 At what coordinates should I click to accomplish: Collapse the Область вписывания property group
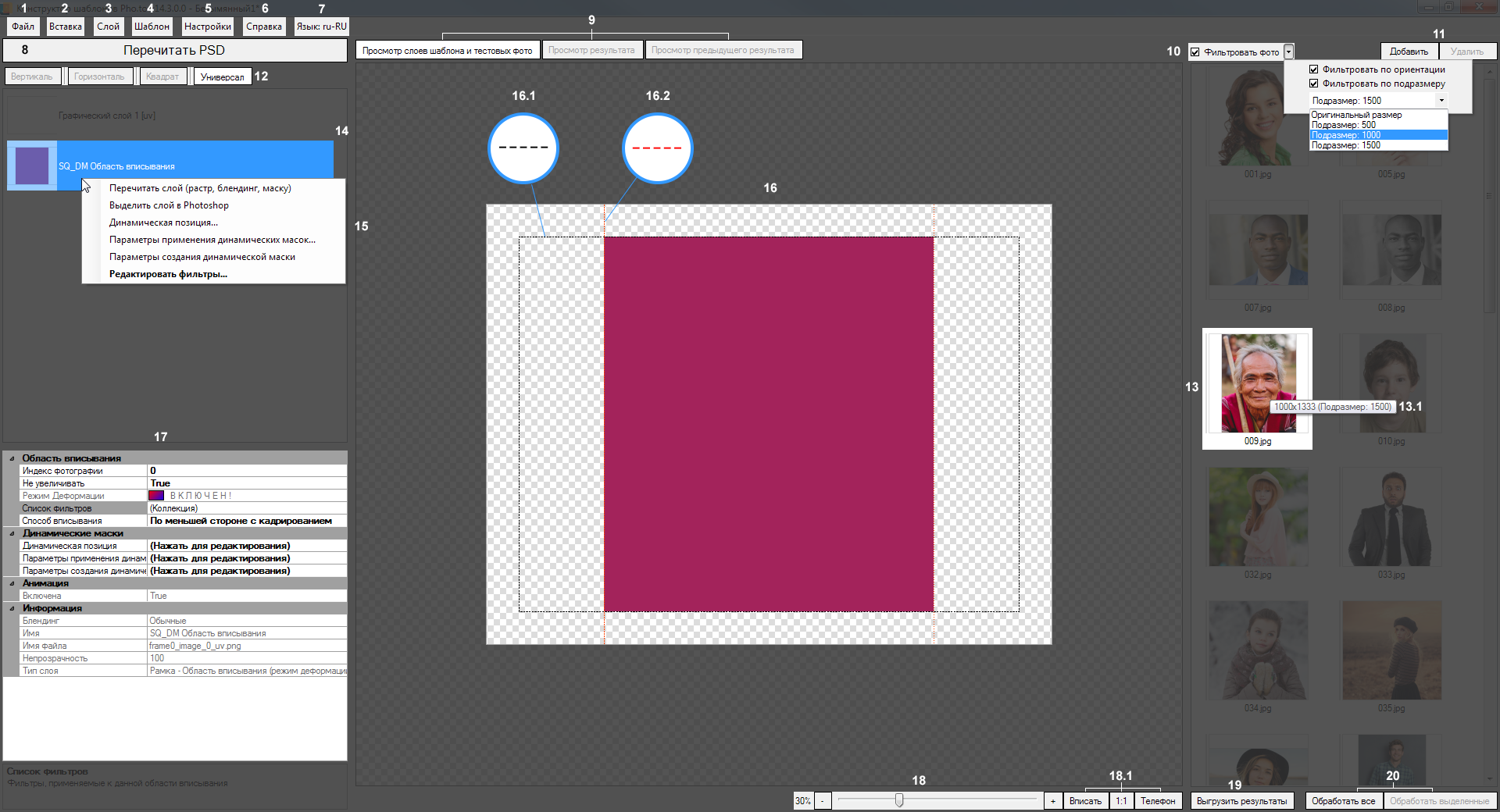[x=12, y=458]
